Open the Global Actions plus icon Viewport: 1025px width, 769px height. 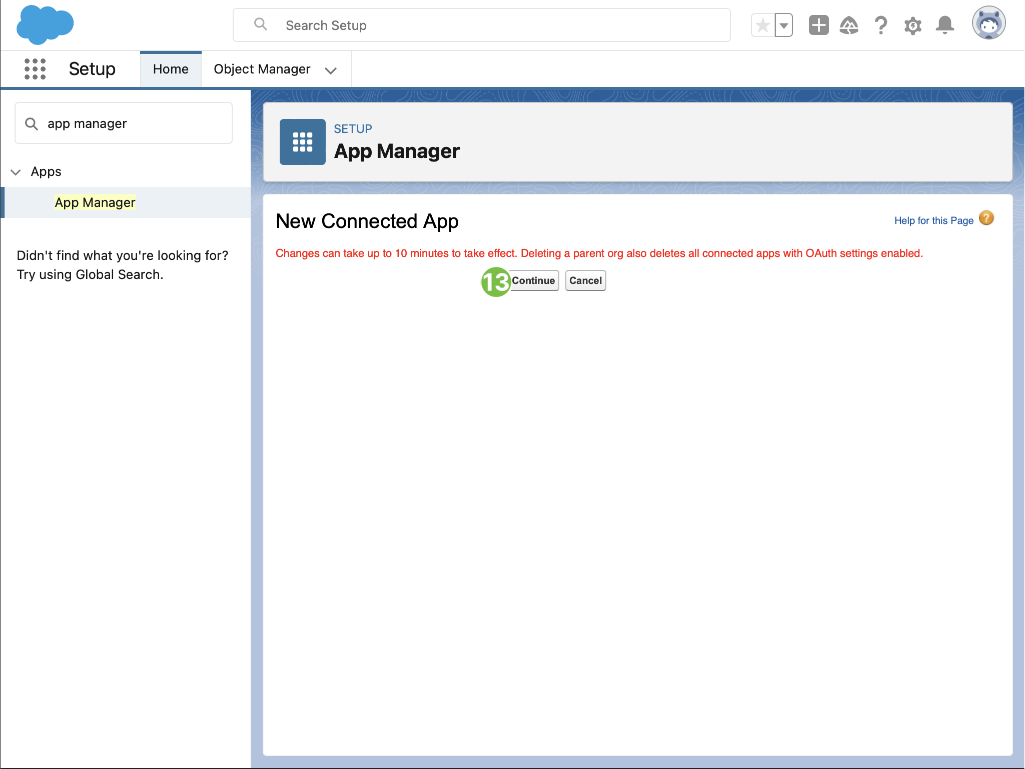(818, 26)
